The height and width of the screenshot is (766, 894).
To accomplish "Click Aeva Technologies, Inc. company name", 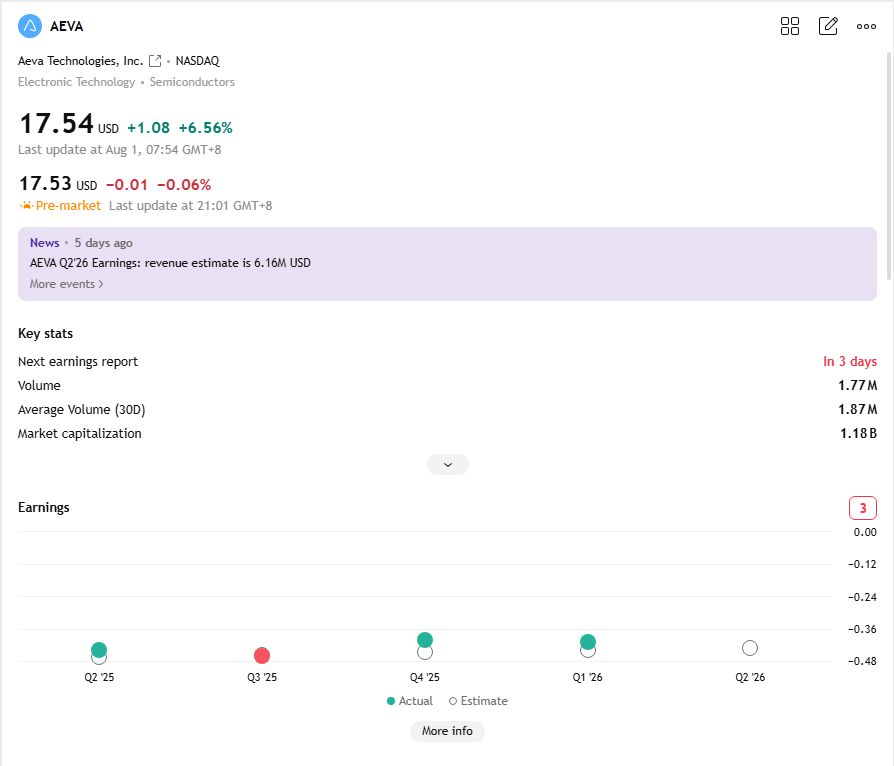I will pyautogui.click(x=80, y=61).
